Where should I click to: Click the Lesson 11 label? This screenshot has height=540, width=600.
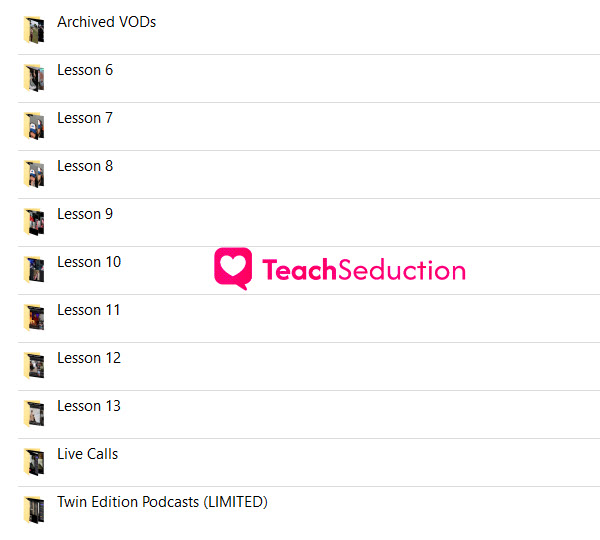88,310
